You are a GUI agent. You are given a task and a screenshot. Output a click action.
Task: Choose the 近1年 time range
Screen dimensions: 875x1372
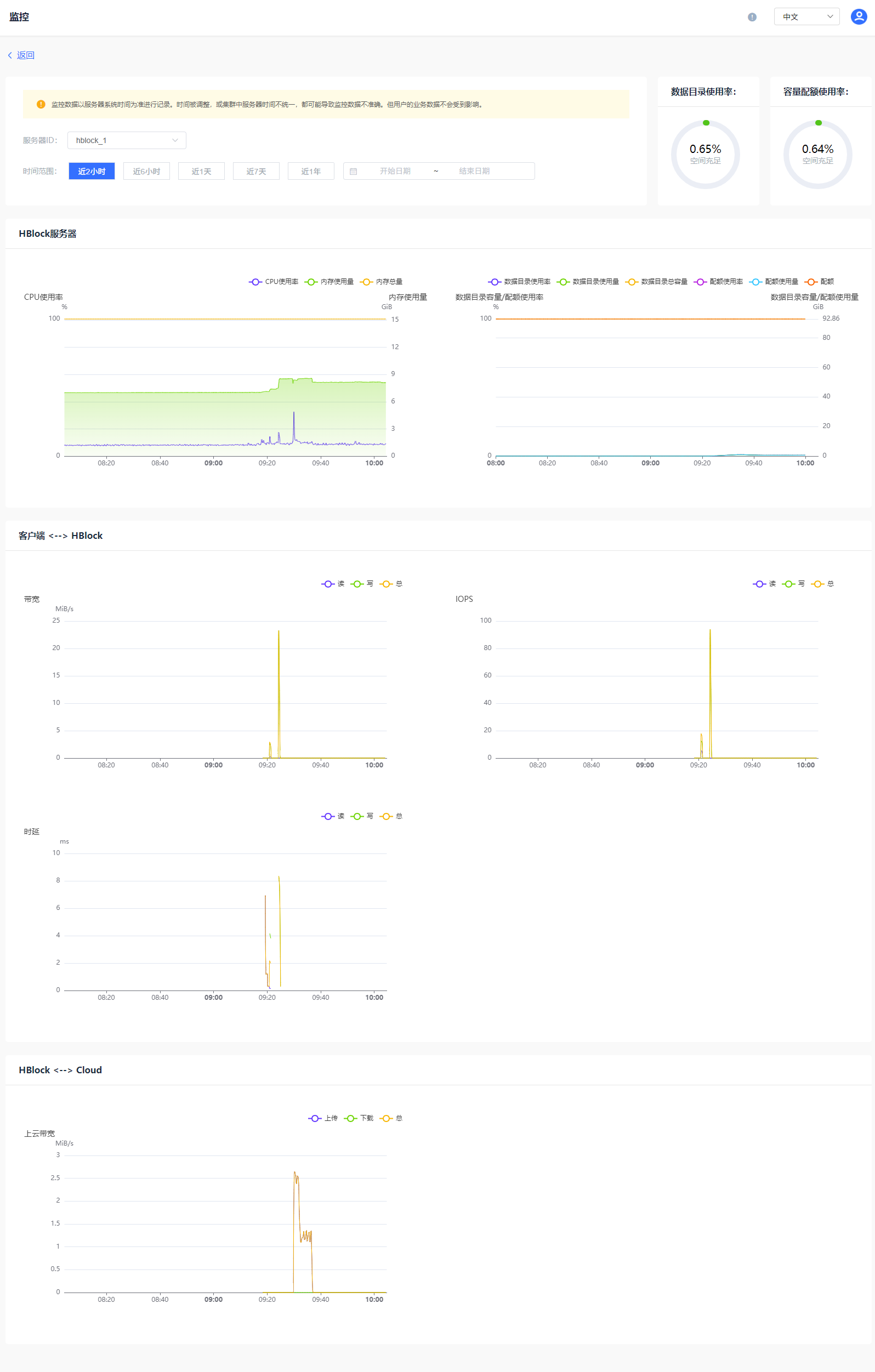pos(311,171)
